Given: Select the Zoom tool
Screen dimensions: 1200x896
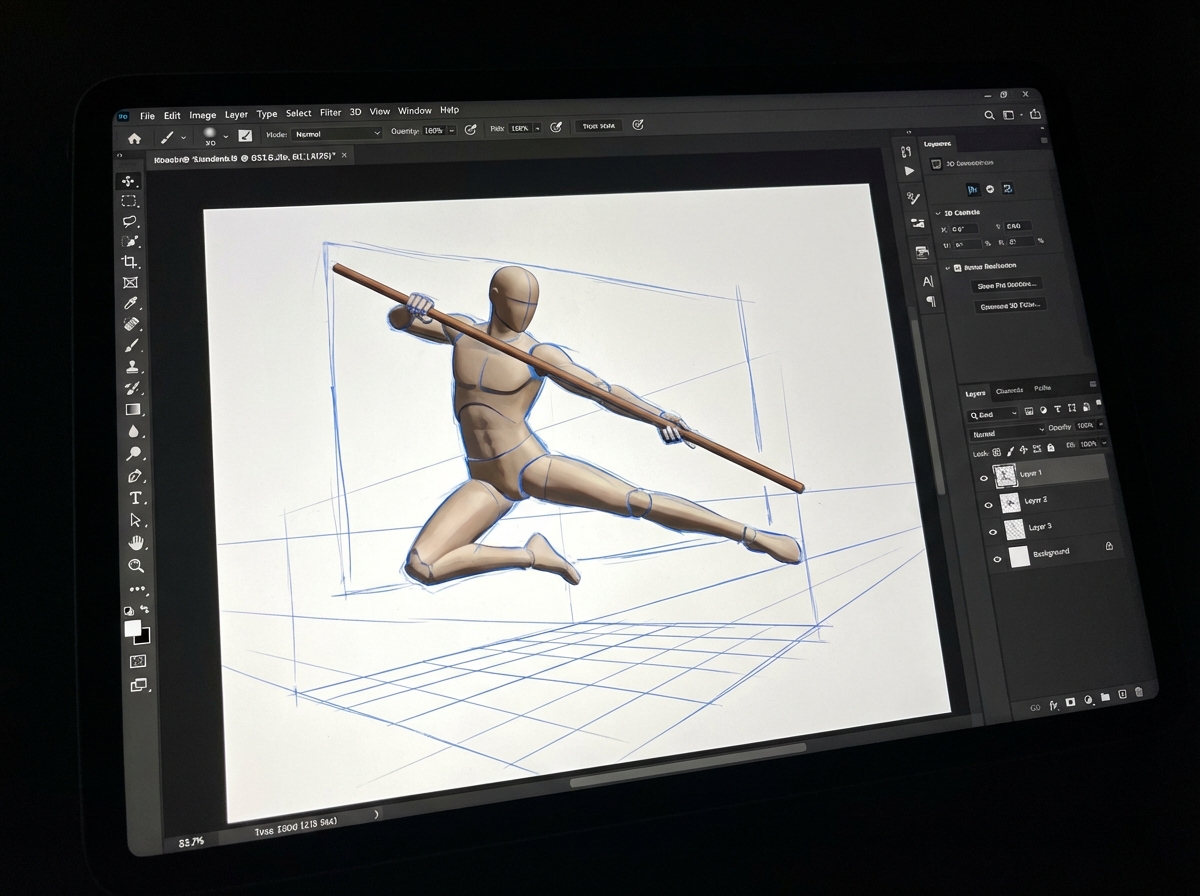Looking at the screenshot, I should [x=136, y=567].
